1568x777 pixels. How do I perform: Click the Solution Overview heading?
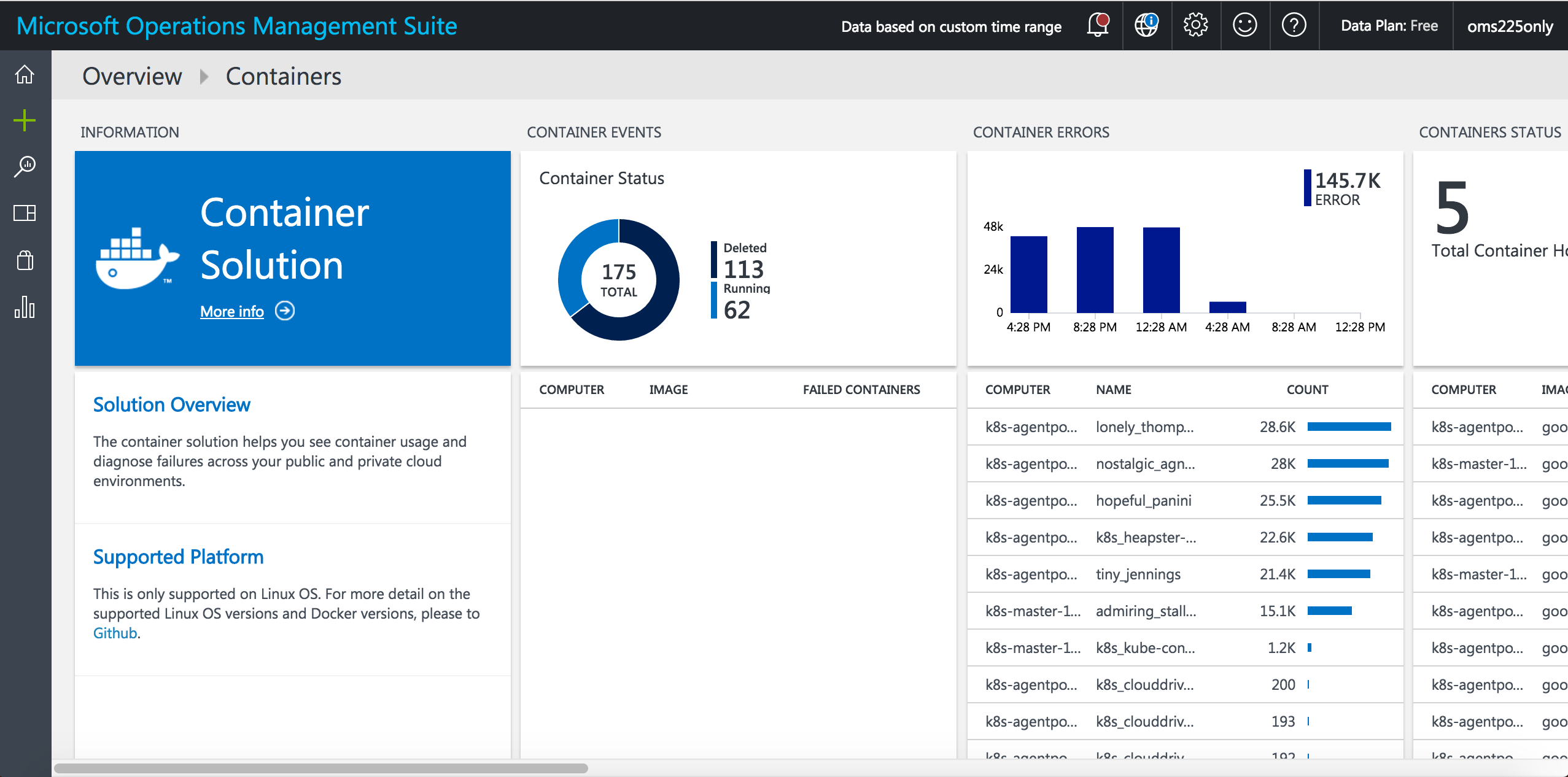(x=172, y=404)
